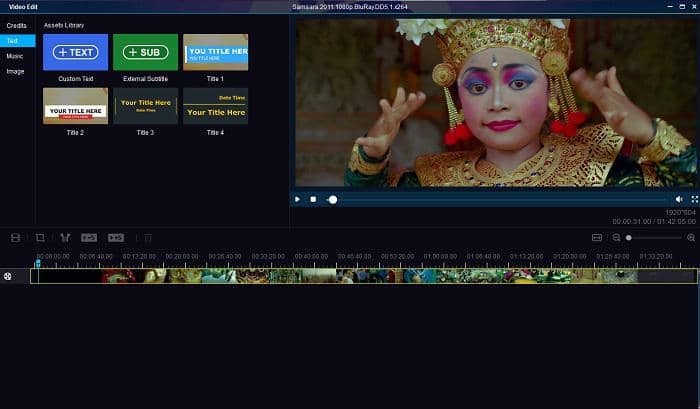
Task: Click the video clip strip in the timeline
Action: pyautogui.click(x=364, y=276)
